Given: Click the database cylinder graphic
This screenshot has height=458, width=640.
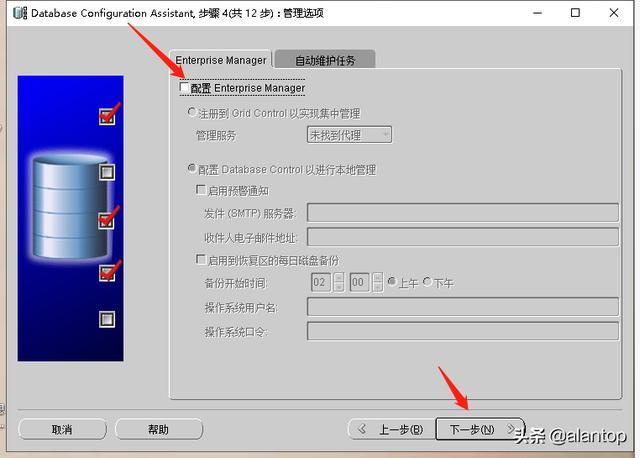Looking at the screenshot, I should 70,207.
